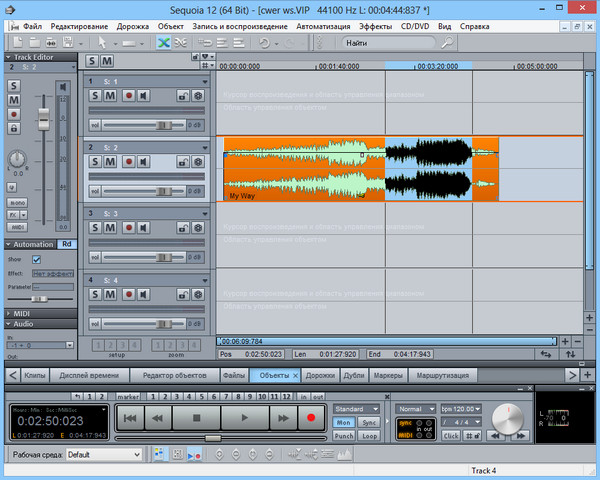Click the lock icon on track 3
This screenshot has height=480, width=600.
click(183, 227)
